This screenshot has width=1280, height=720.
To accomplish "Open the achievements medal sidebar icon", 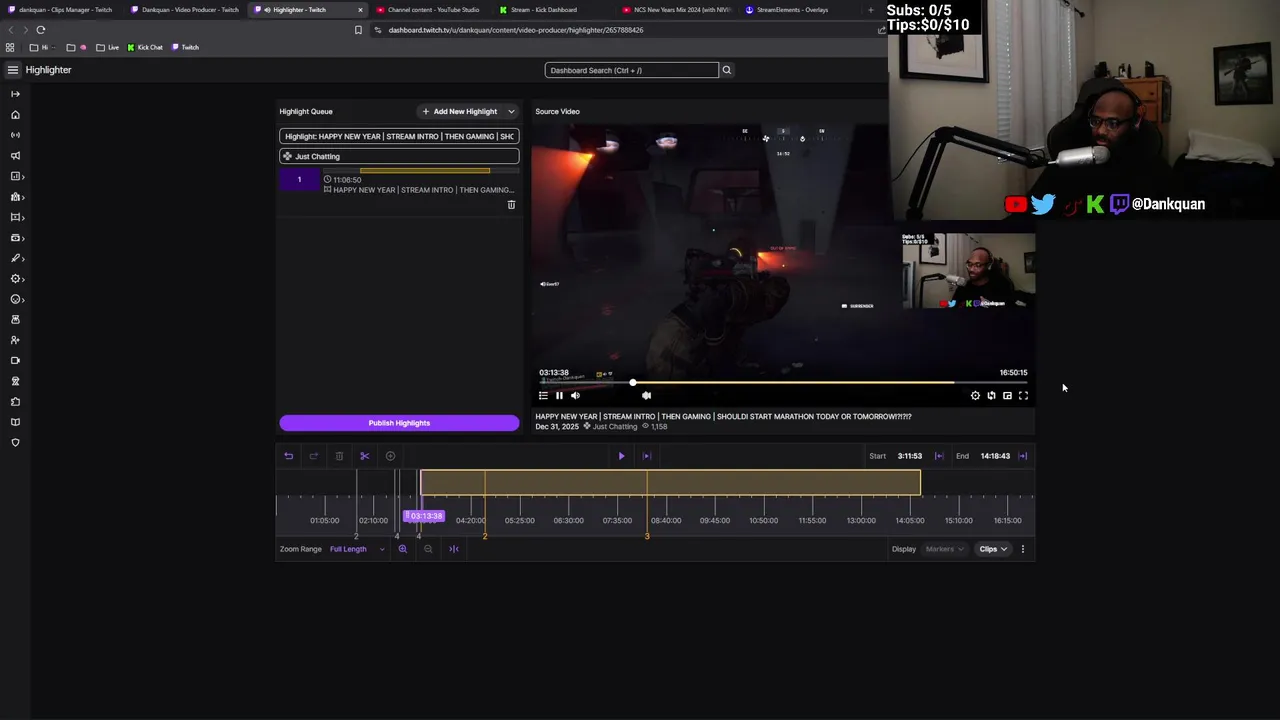I will click(x=15, y=381).
